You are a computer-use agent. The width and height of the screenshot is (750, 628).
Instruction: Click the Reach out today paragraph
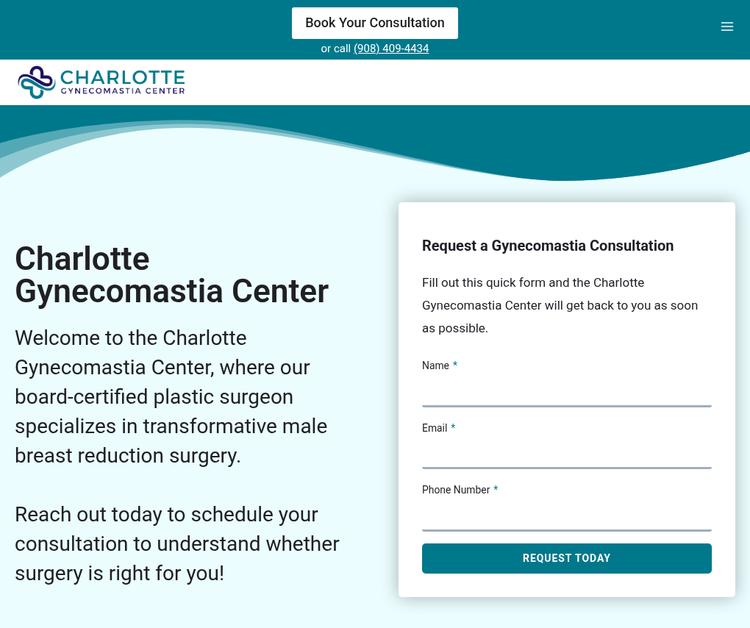pos(177,544)
